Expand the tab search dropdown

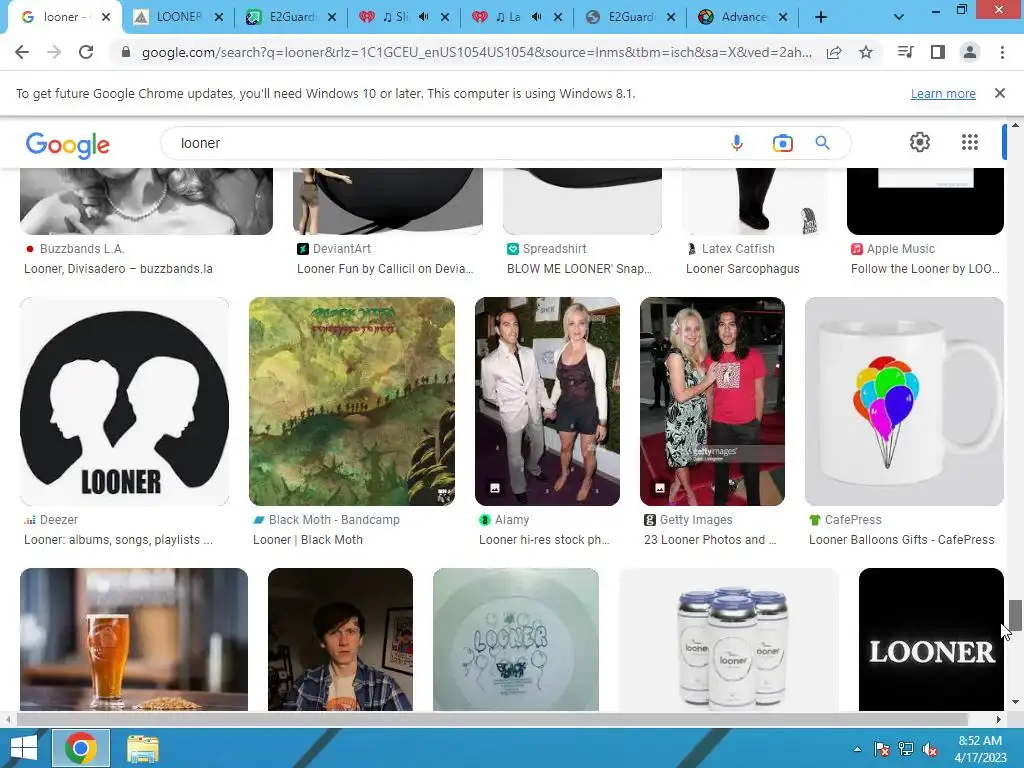pos(899,17)
